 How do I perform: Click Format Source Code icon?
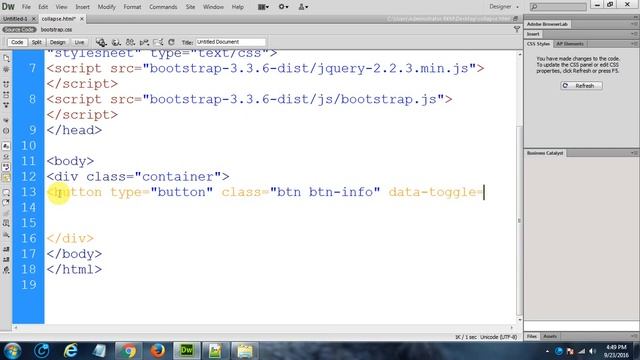coord(6,270)
